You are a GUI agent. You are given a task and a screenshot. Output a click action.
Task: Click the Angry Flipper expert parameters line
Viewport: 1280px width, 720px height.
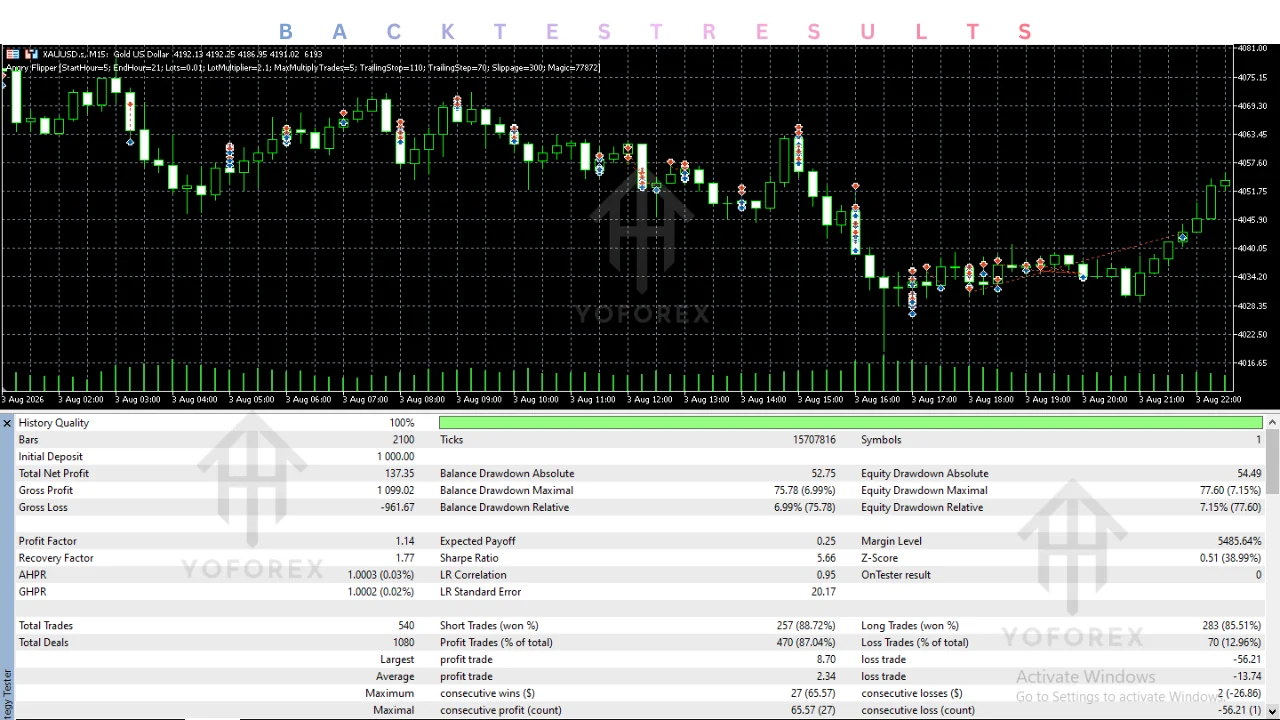point(302,68)
